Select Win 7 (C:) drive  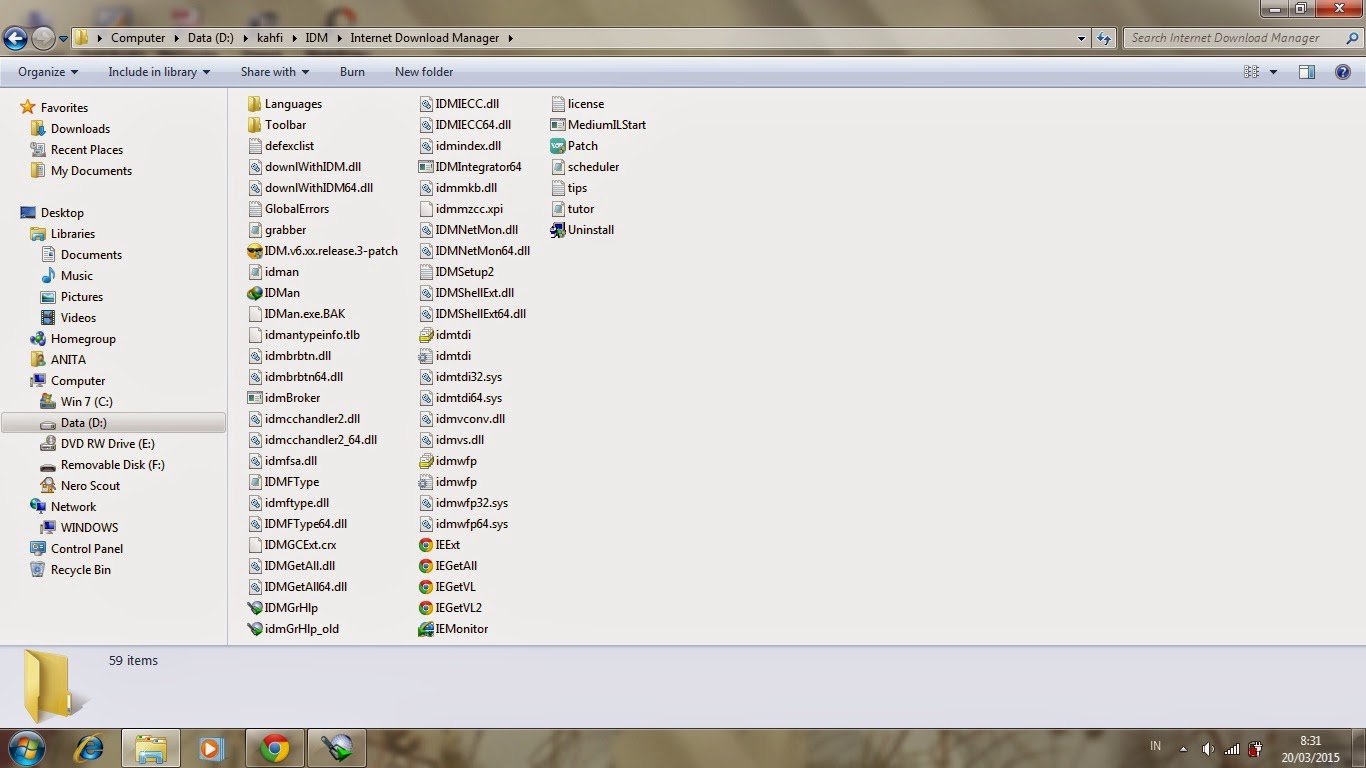(x=86, y=402)
